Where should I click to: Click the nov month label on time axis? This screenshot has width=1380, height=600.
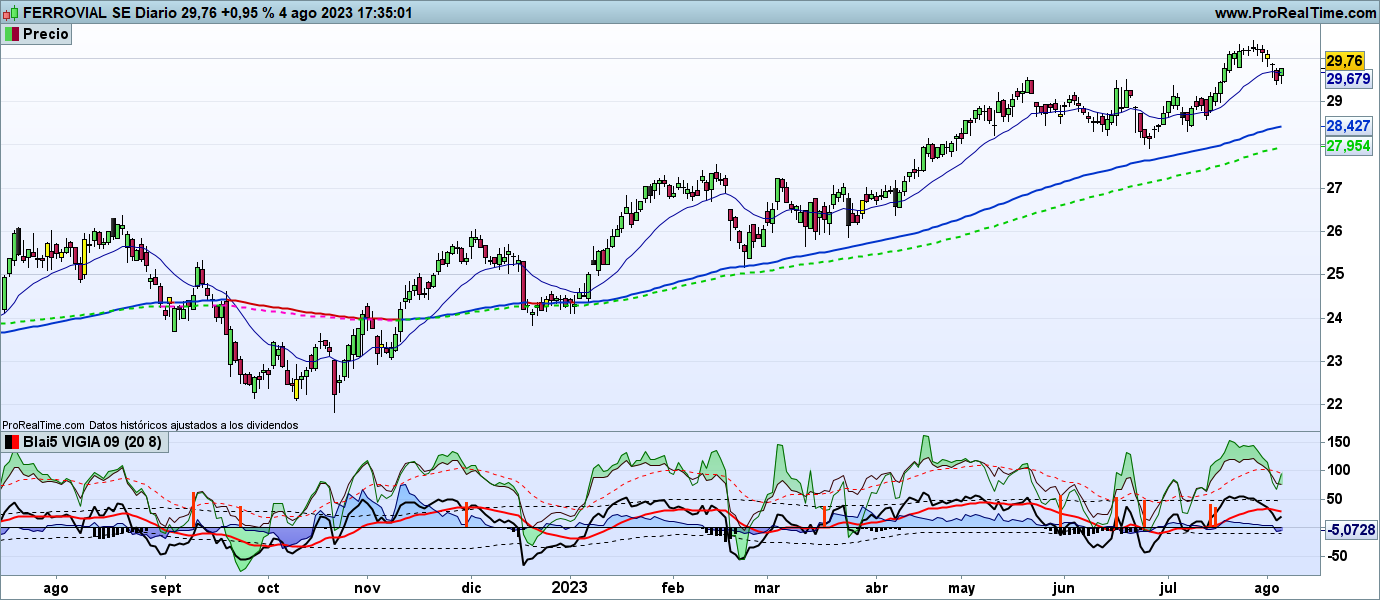pos(368,588)
